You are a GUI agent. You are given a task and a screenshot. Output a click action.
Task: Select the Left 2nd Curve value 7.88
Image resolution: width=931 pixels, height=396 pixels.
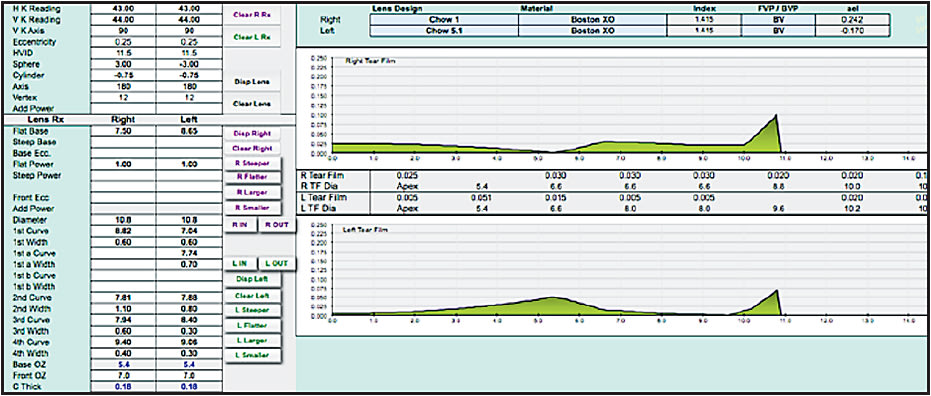189,297
